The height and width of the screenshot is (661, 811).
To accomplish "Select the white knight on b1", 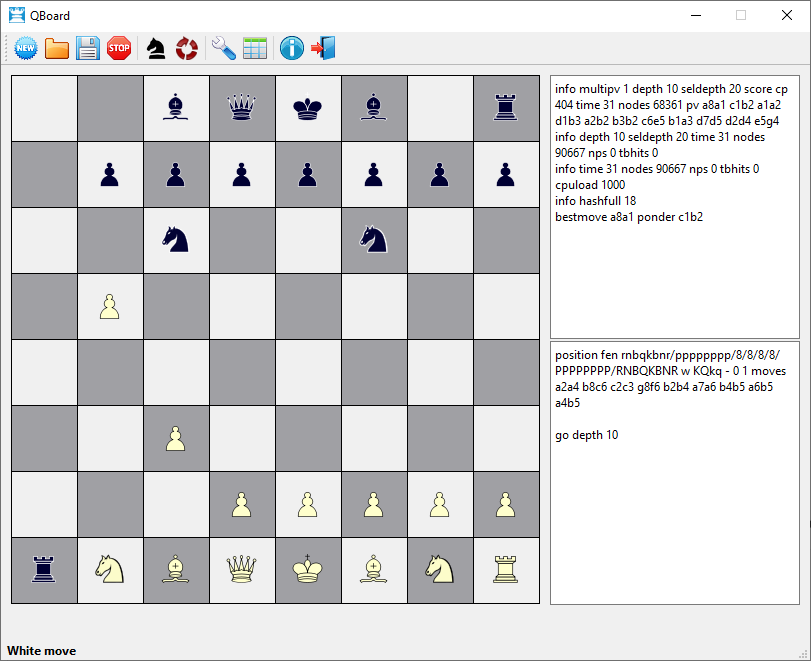I will tap(110, 569).
